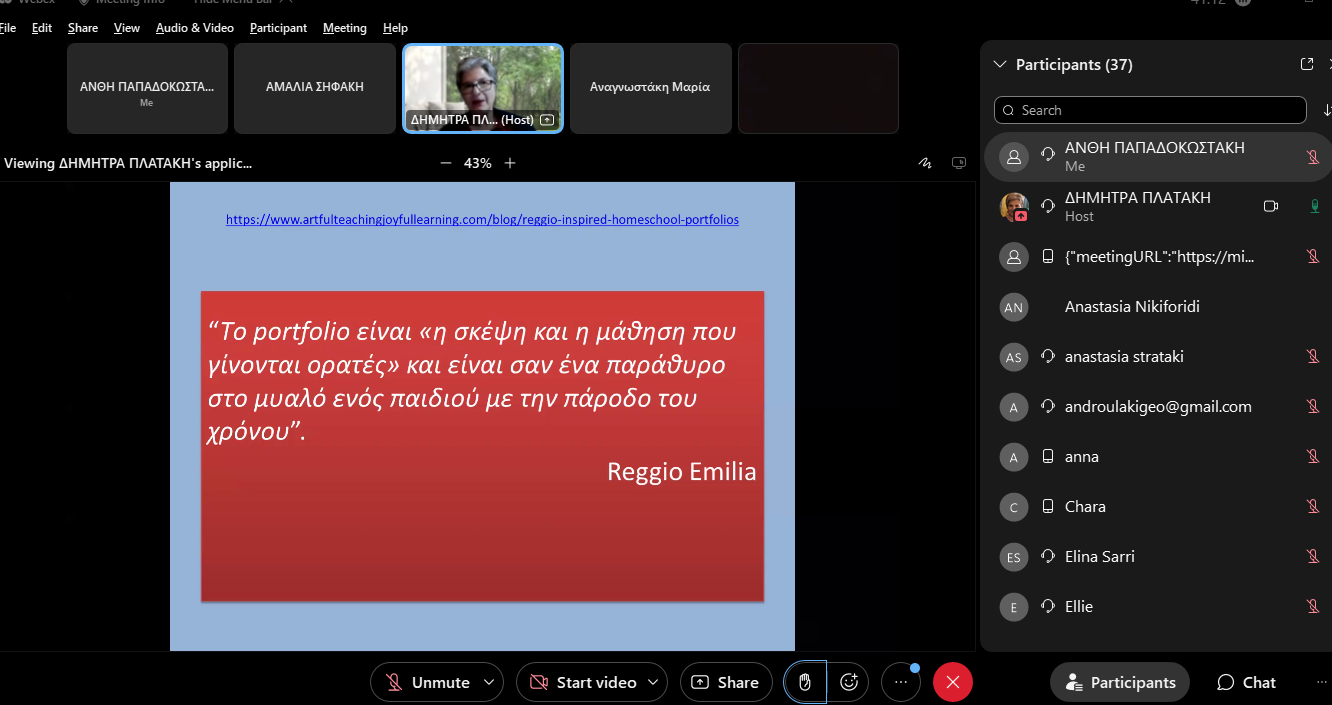Viewport: 1332px width, 705px height.
Task: Click the red leave meeting button
Action: pyautogui.click(x=953, y=682)
